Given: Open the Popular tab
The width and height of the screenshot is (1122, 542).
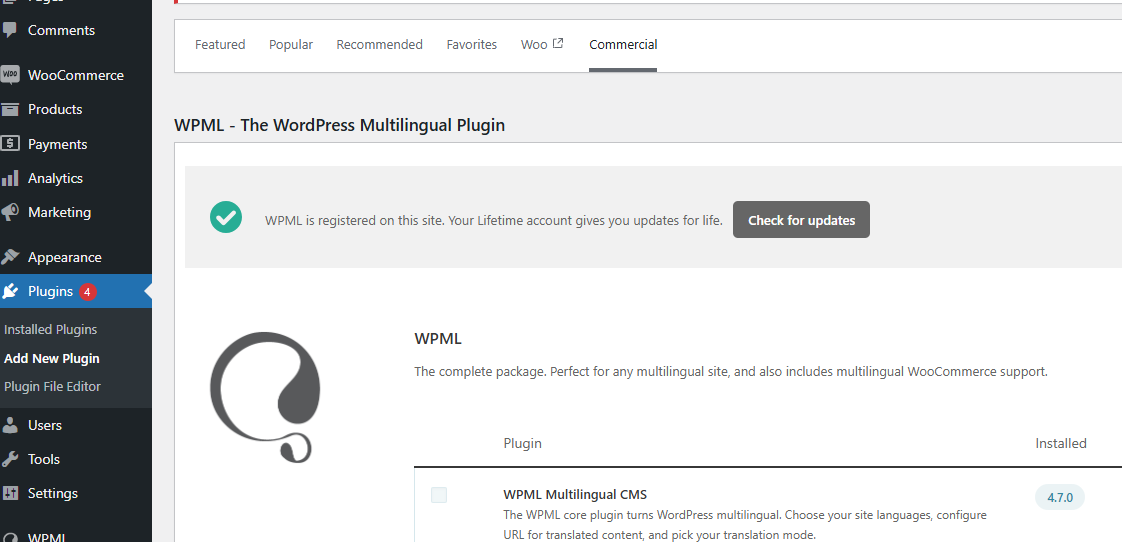Looking at the screenshot, I should [291, 44].
